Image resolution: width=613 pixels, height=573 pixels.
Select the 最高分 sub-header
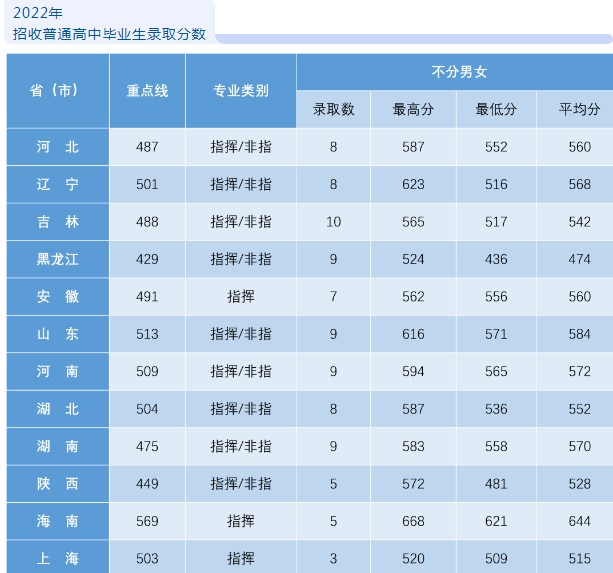click(413, 109)
